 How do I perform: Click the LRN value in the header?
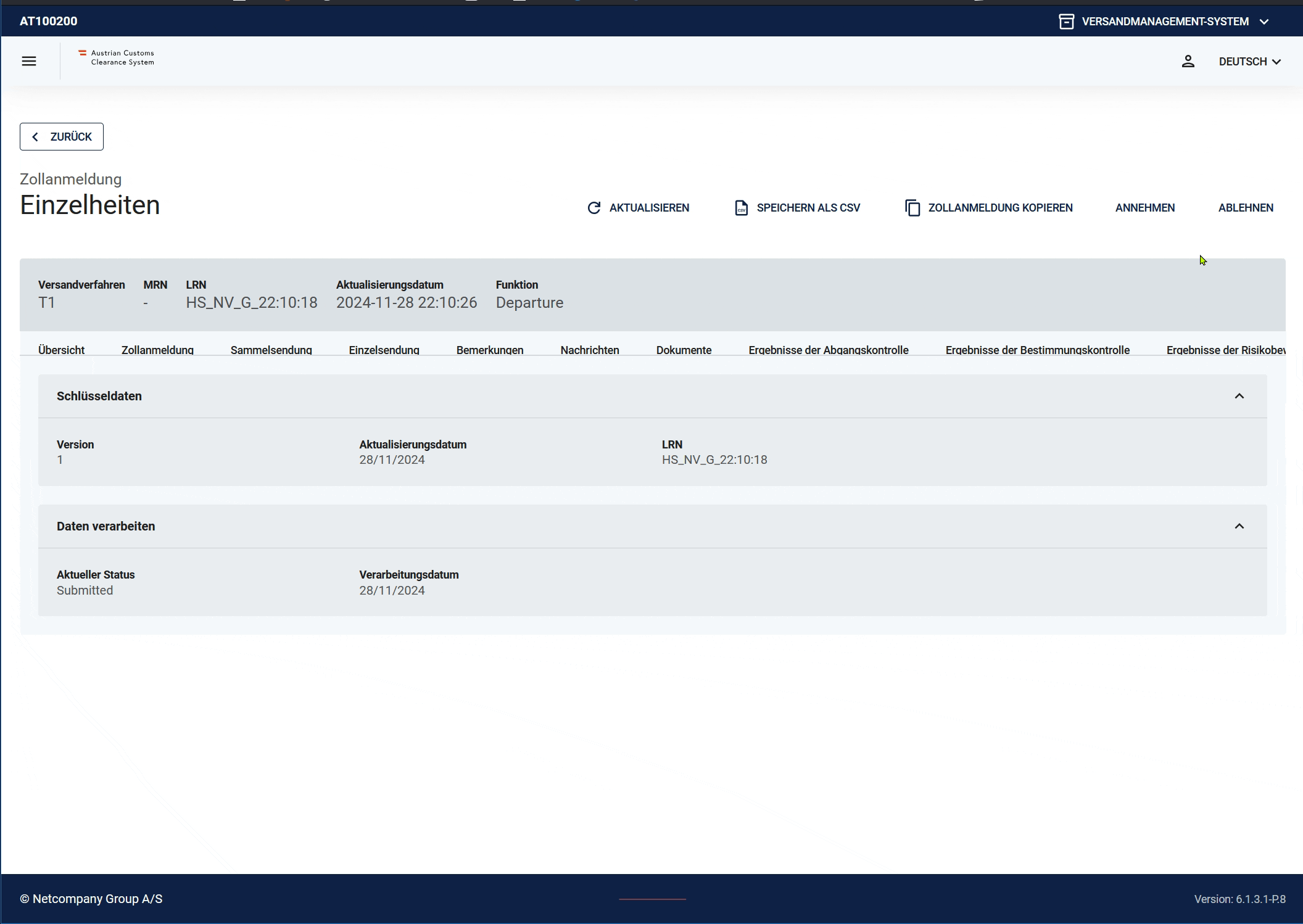[x=252, y=303]
